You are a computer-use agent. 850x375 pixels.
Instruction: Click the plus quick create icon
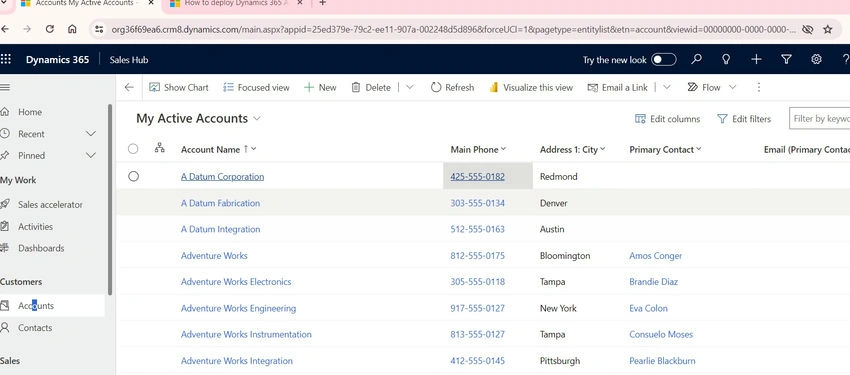[x=756, y=59]
